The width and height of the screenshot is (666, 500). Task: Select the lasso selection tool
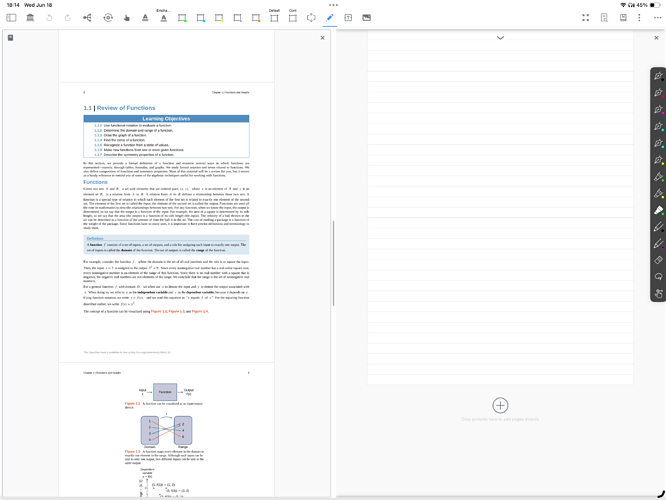coord(658,277)
